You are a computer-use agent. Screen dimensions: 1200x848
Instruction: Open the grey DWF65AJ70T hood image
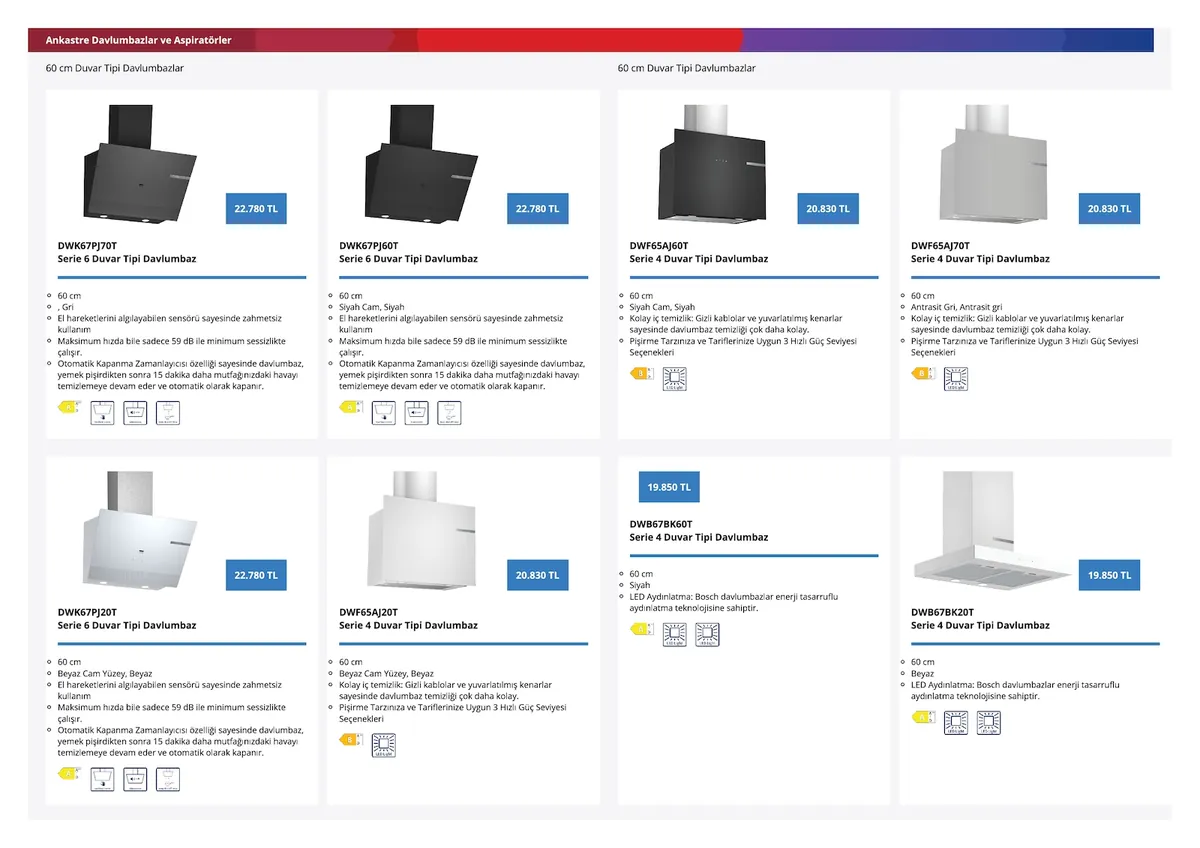point(994,164)
